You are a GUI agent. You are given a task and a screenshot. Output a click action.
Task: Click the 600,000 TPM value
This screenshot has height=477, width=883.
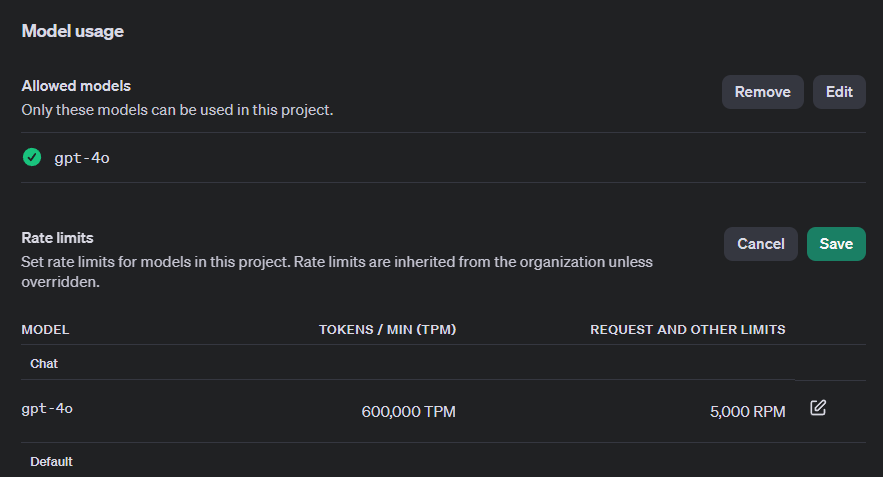(408, 412)
